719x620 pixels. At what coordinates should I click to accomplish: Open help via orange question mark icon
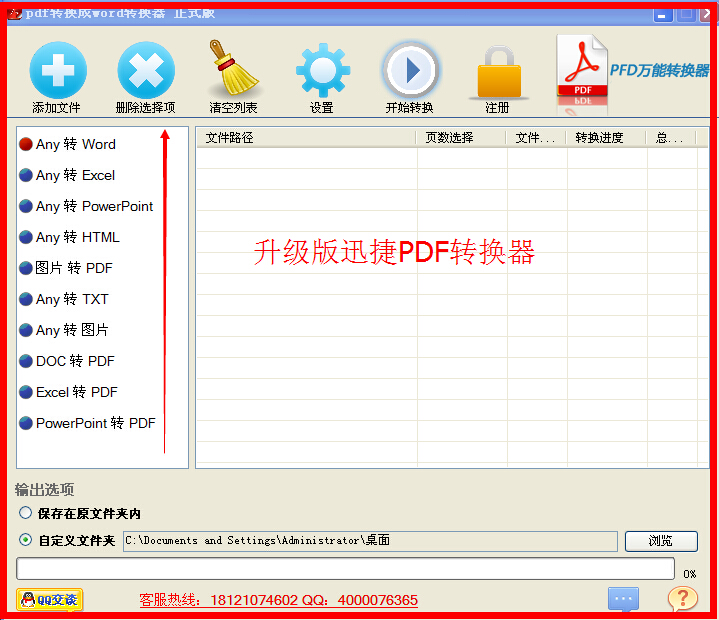click(683, 598)
